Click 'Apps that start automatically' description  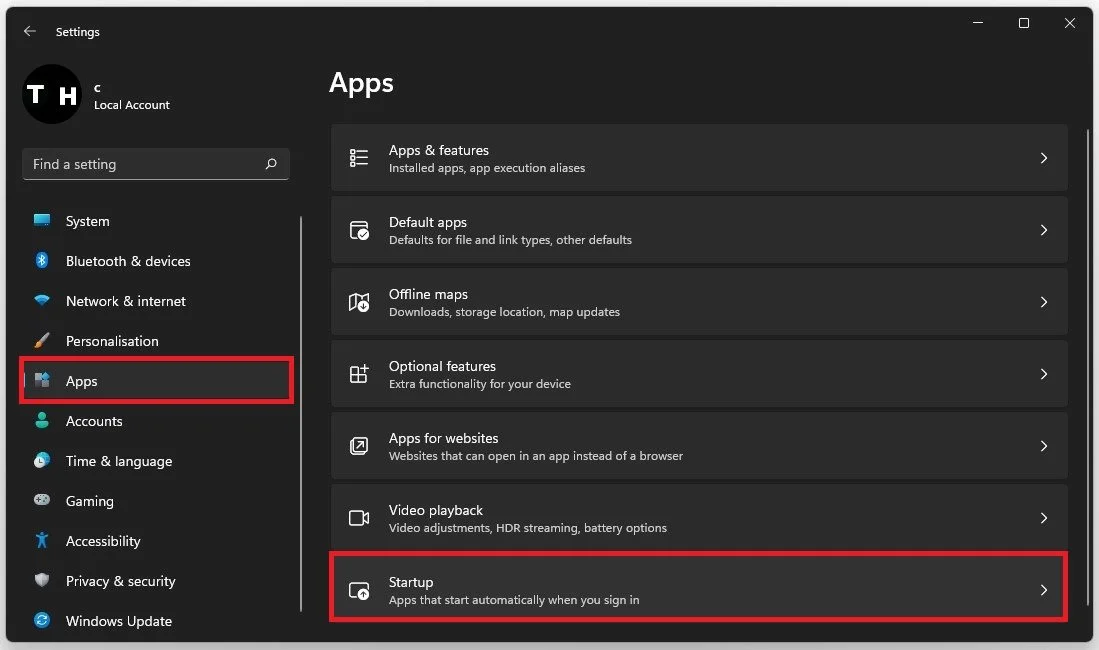click(x=514, y=600)
